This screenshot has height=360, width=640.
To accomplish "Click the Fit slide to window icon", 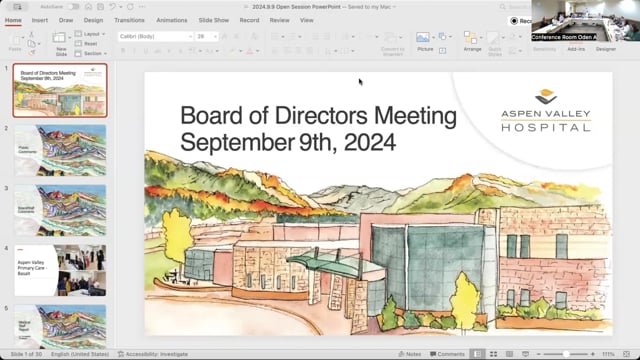I will tap(627, 354).
